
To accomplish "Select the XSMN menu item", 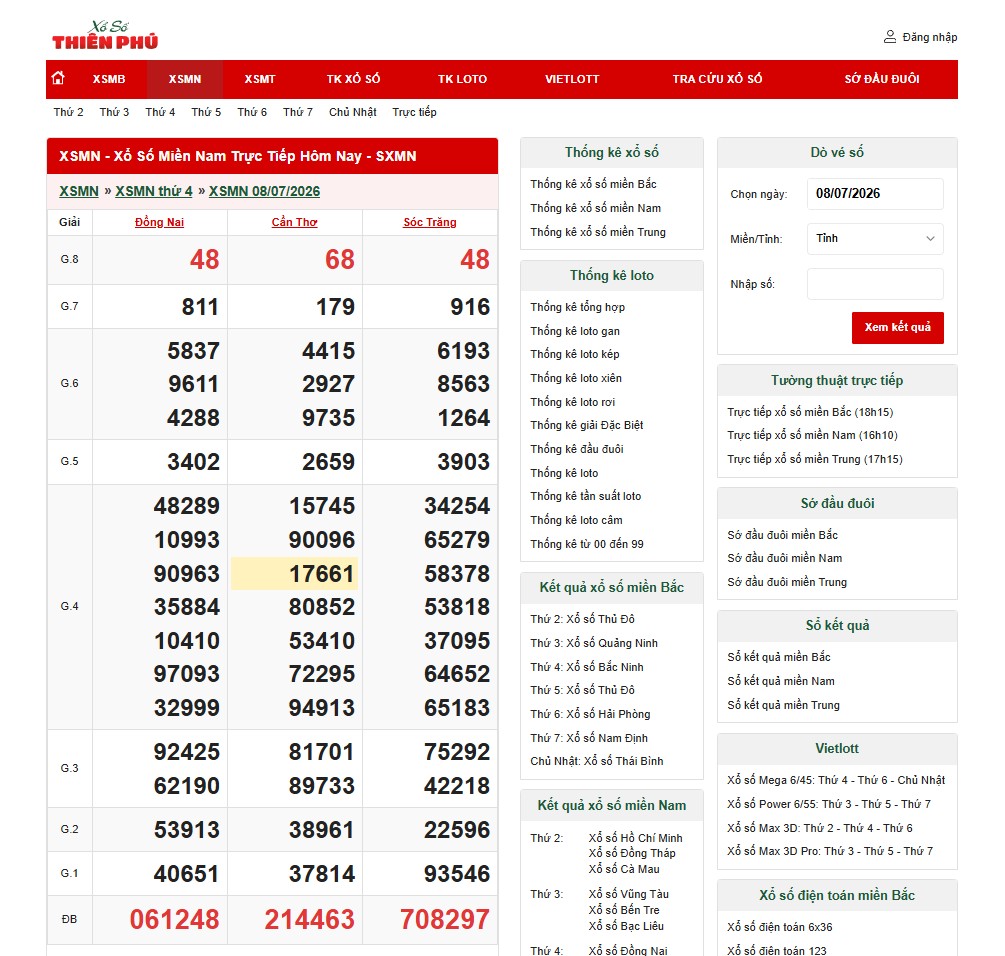I will (185, 79).
